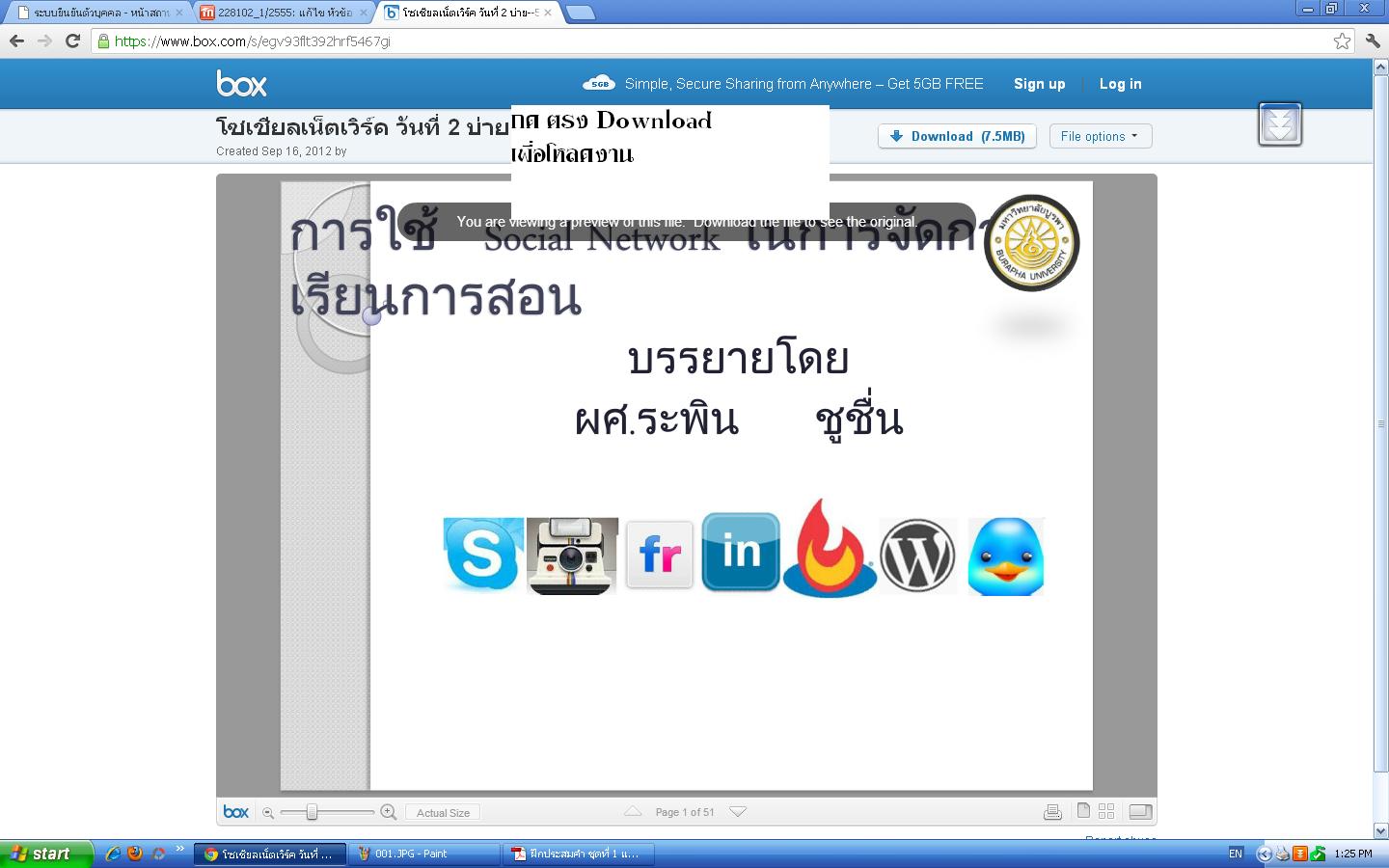Click the LinkedIn icon in the slide
Screen dimensions: 1389x868
pyautogui.click(x=741, y=552)
